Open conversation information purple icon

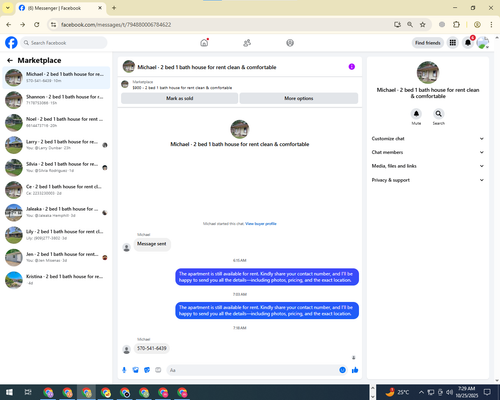352,67
